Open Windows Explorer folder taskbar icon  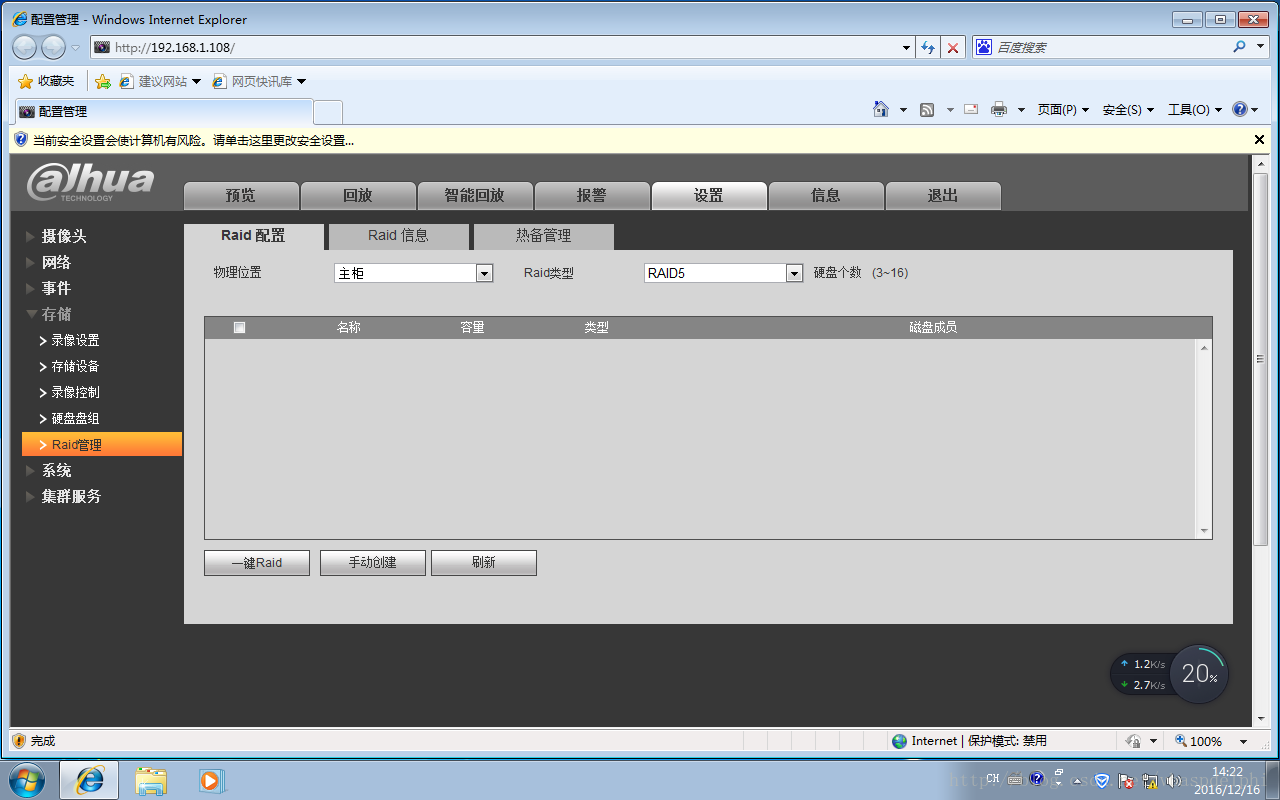tap(151, 780)
